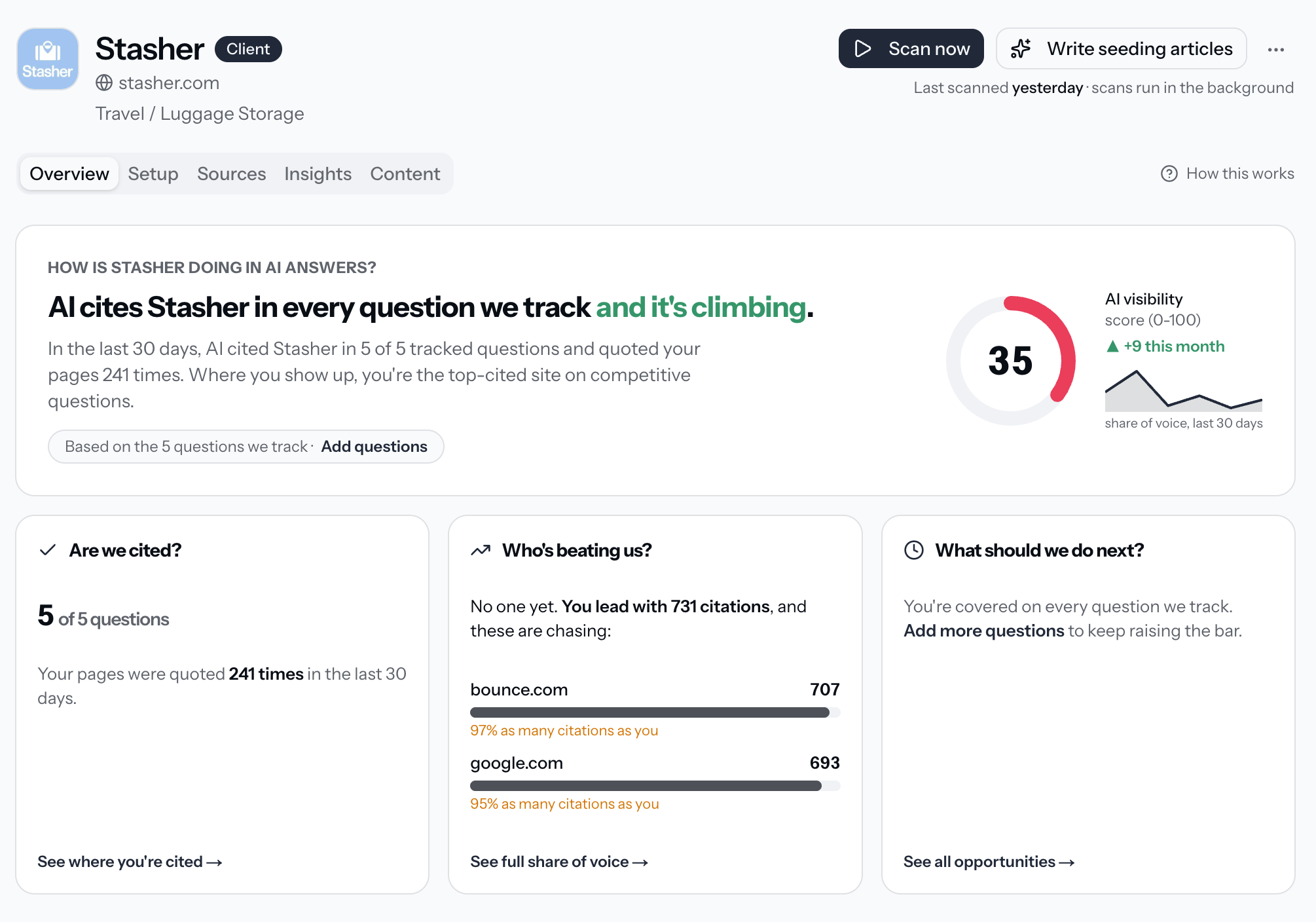Click the google.com competitor name
The width and height of the screenshot is (1316, 922).
click(517, 763)
